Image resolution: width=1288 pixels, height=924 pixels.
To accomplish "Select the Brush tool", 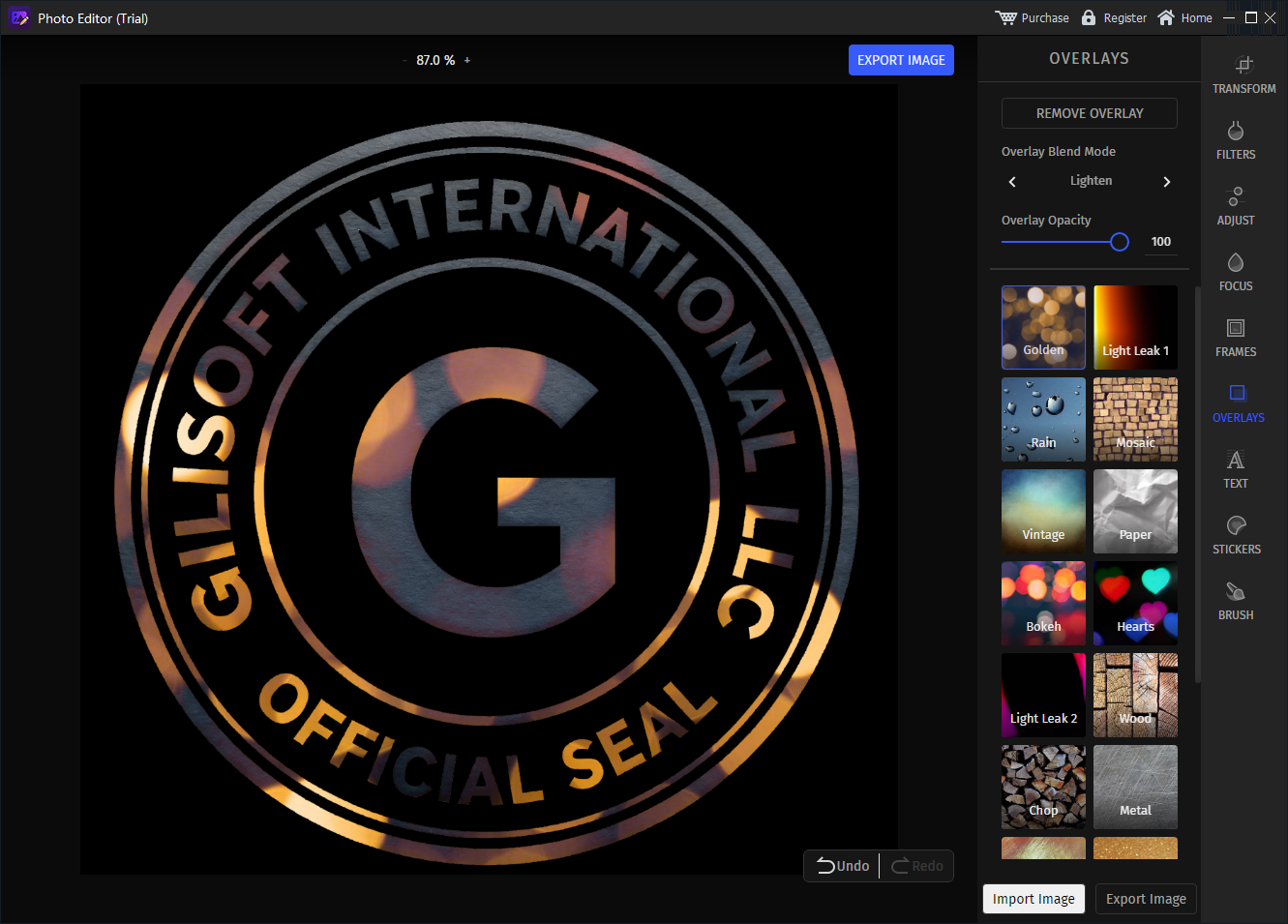I will [1236, 601].
